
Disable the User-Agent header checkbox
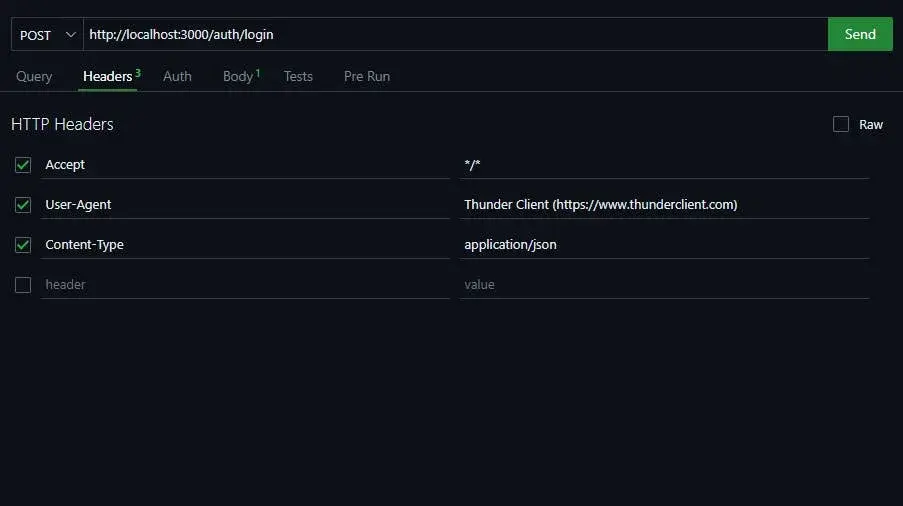23,205
